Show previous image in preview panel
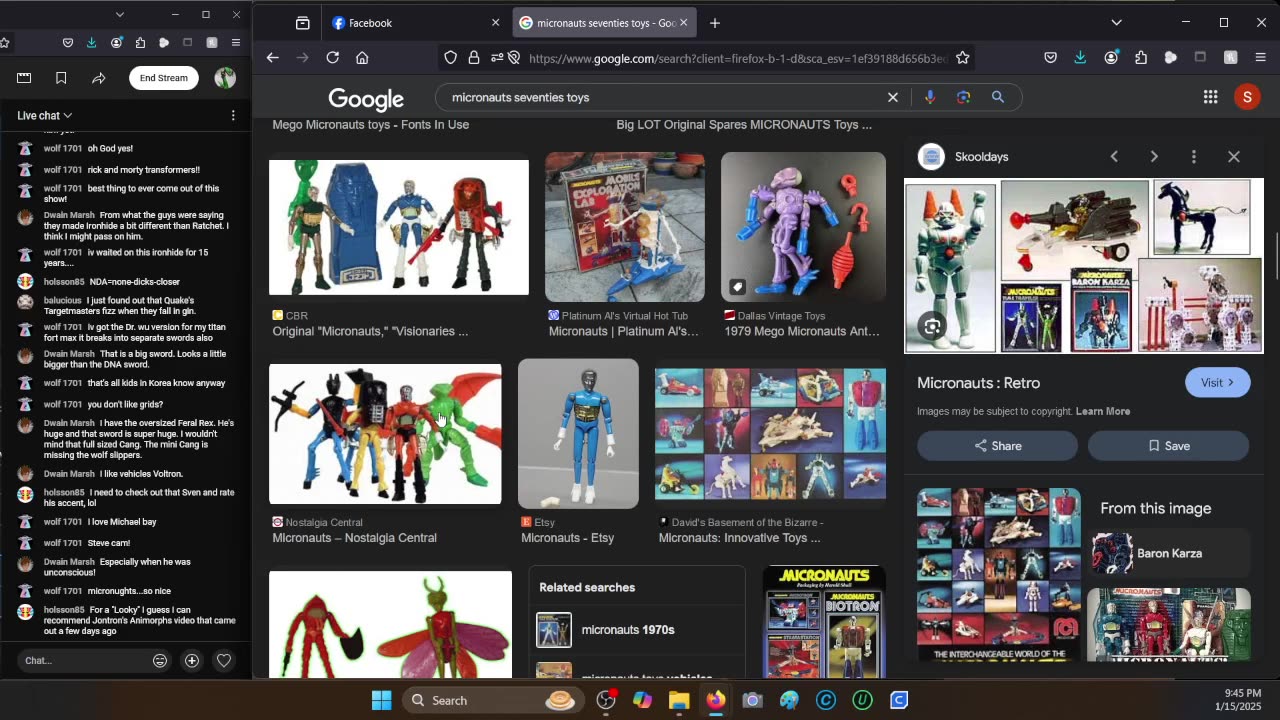Screen dimensions: 1280x720 tap(1114, 157)
